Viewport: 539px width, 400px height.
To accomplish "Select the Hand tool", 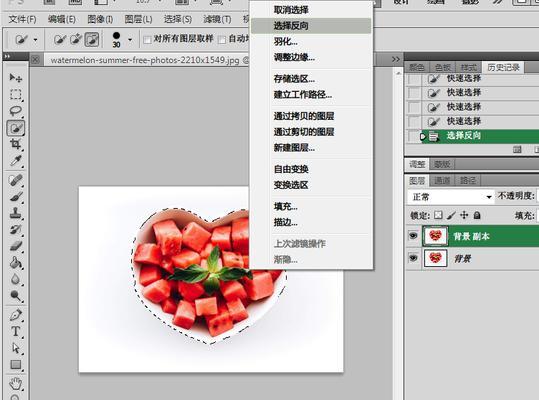I will (x=15, y=384).
